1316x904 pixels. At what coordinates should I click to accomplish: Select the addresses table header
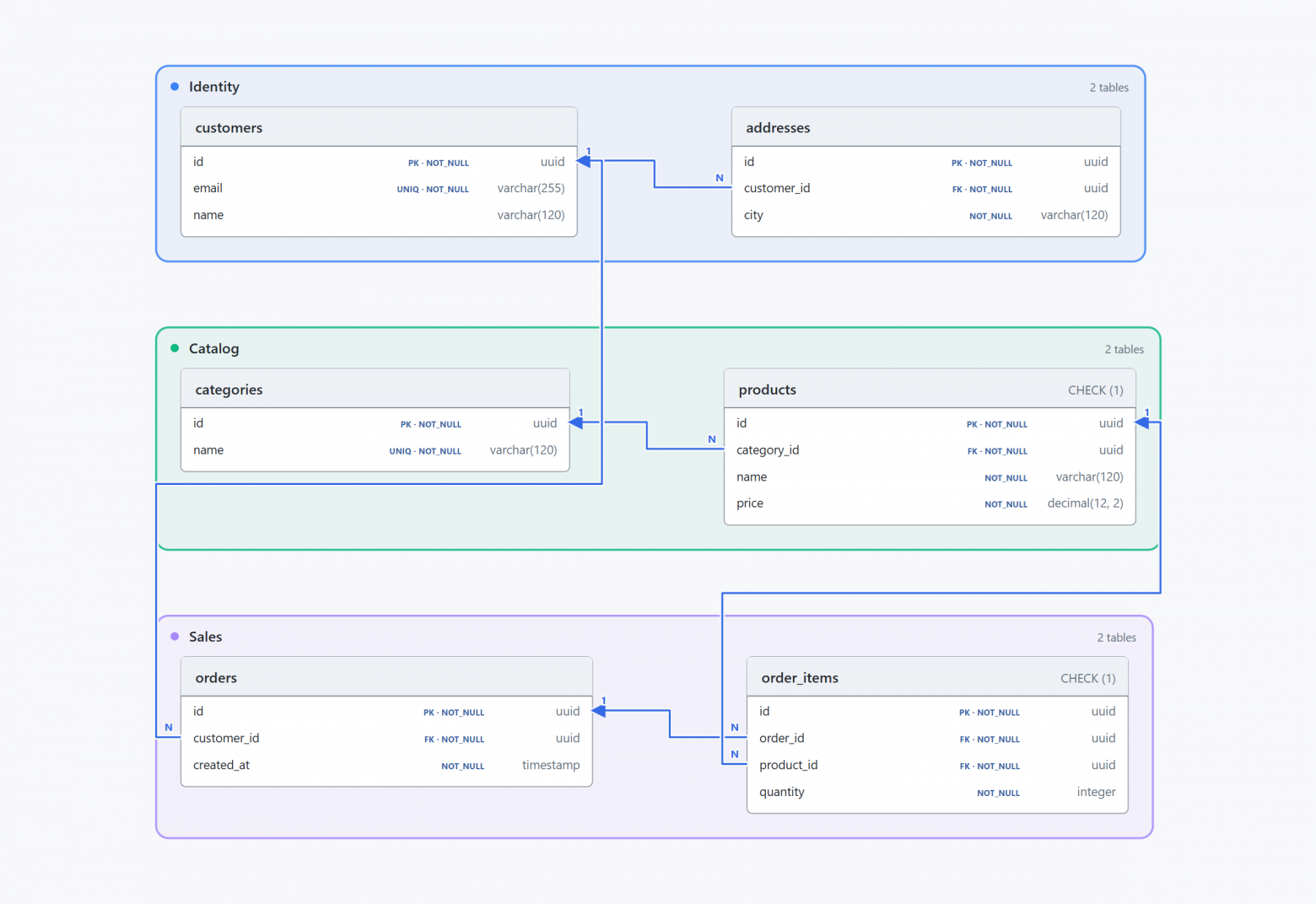(x=925, y=127)
